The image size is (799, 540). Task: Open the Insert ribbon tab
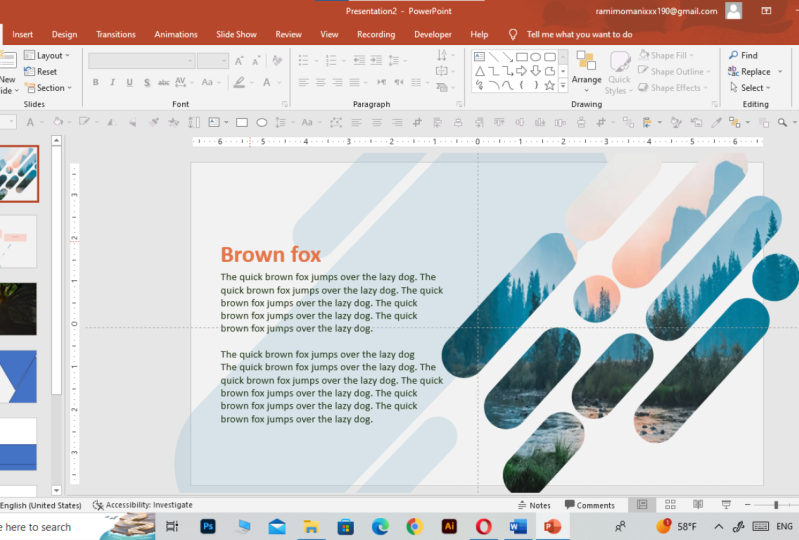pyautogui.click(x=22, y=35)
